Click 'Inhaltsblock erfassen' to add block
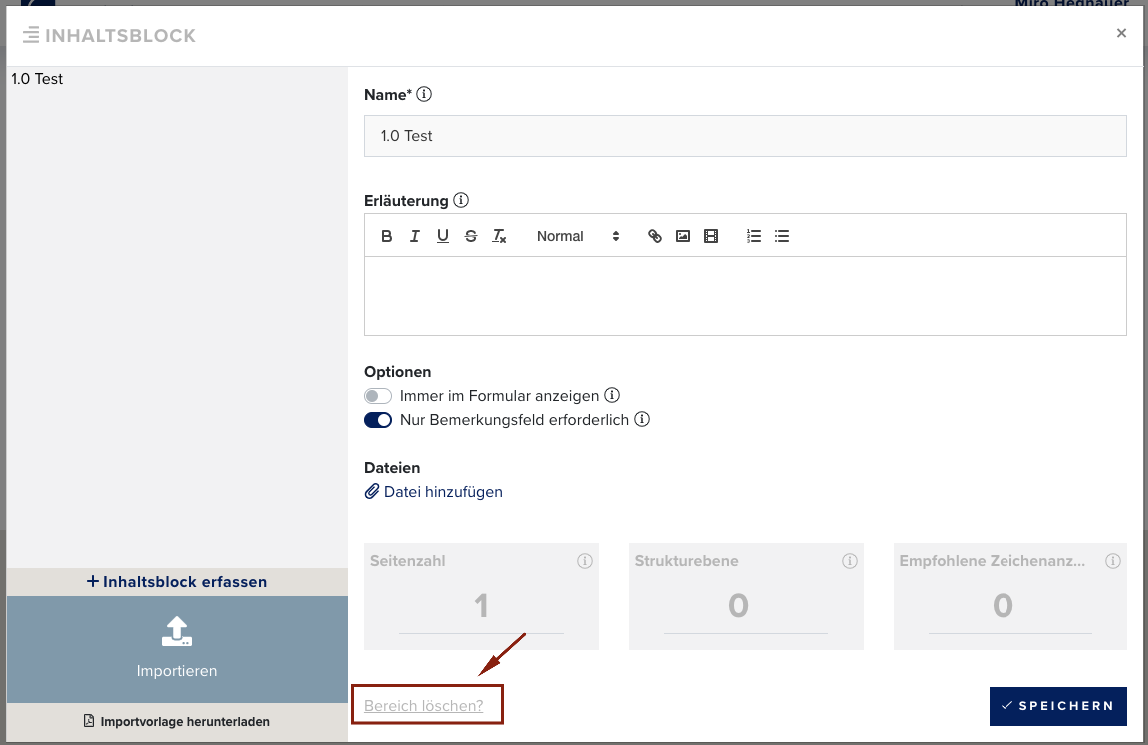This screenshot has width=1148, height=745. [177, 581]
